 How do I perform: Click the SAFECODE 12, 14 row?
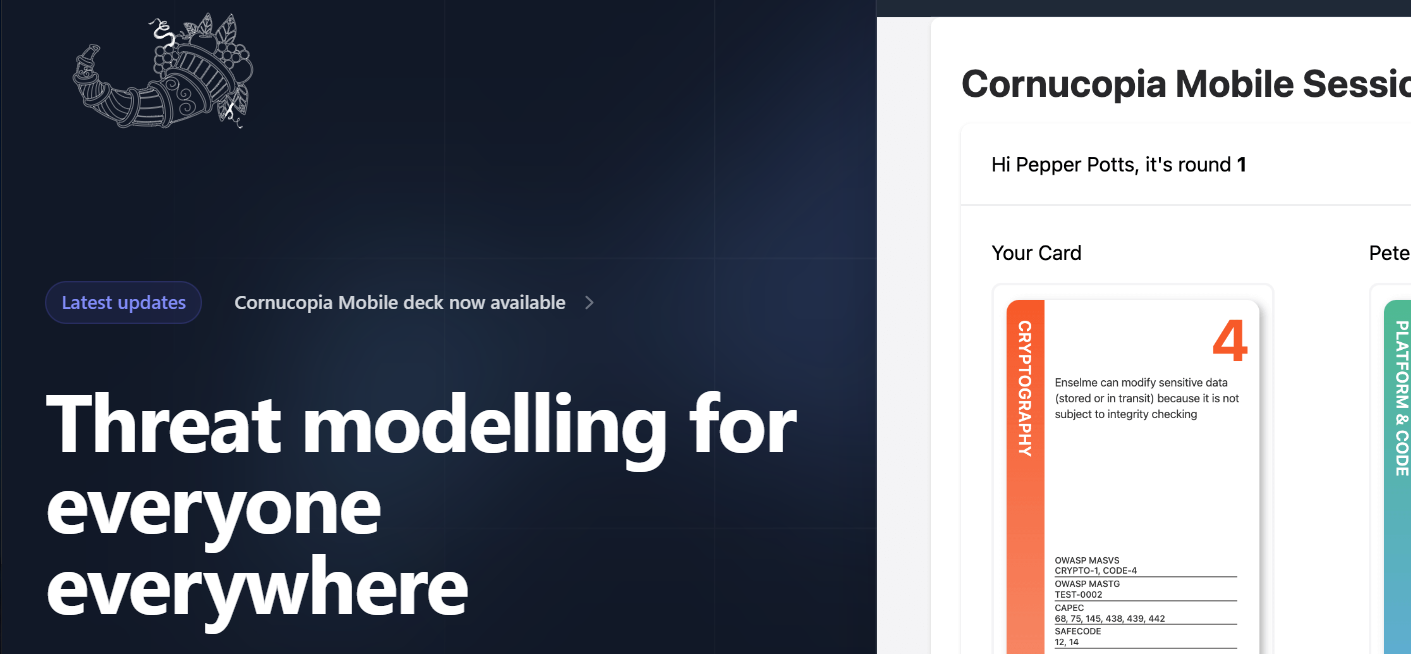coord(1145,637)
